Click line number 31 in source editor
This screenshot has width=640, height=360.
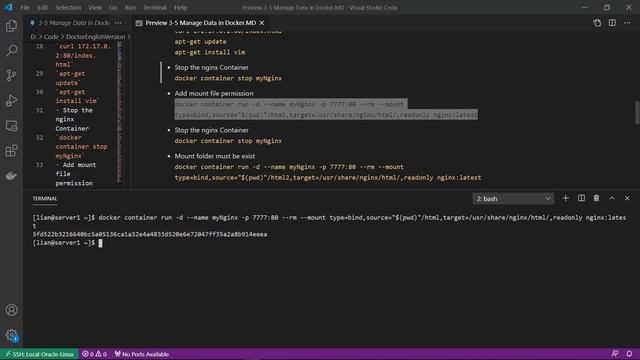pos(39,110)
